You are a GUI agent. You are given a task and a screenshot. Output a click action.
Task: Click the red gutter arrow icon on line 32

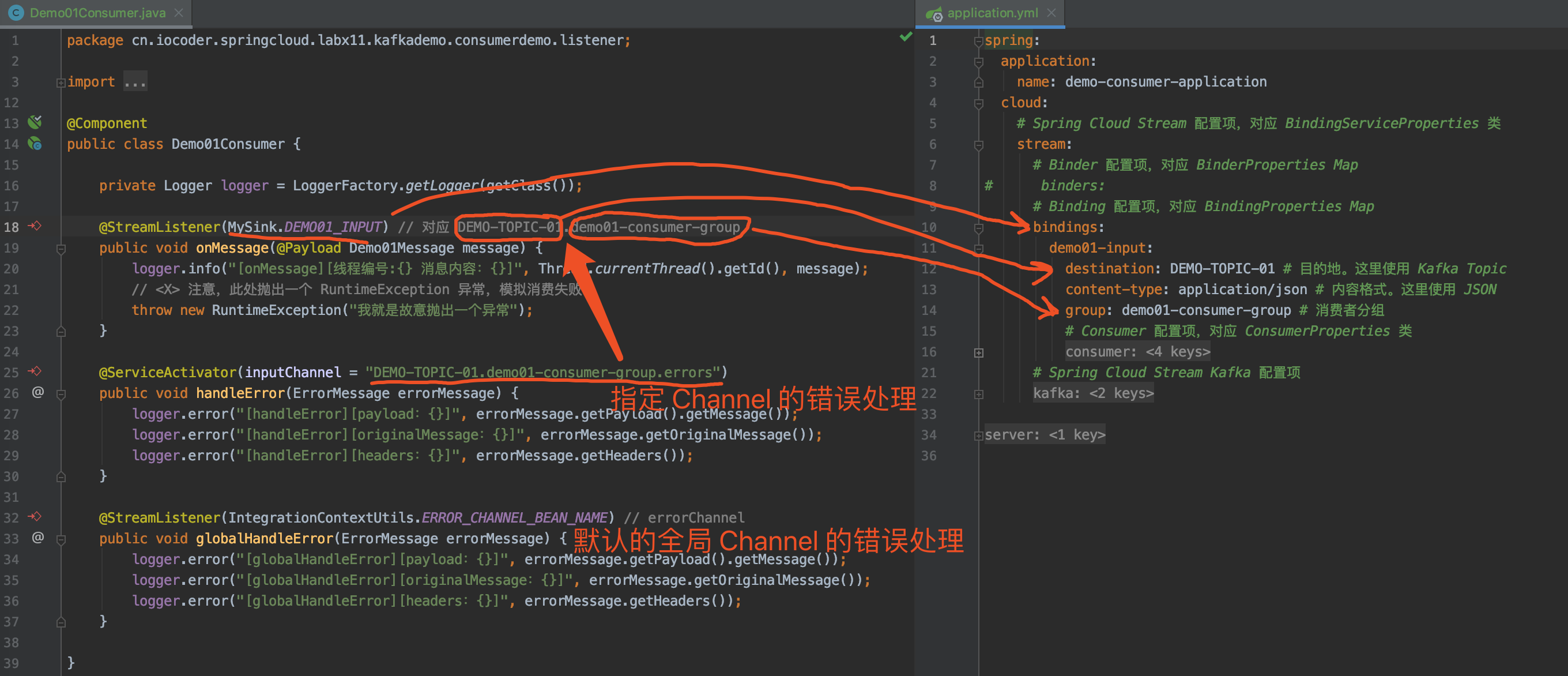pos(35,517)
